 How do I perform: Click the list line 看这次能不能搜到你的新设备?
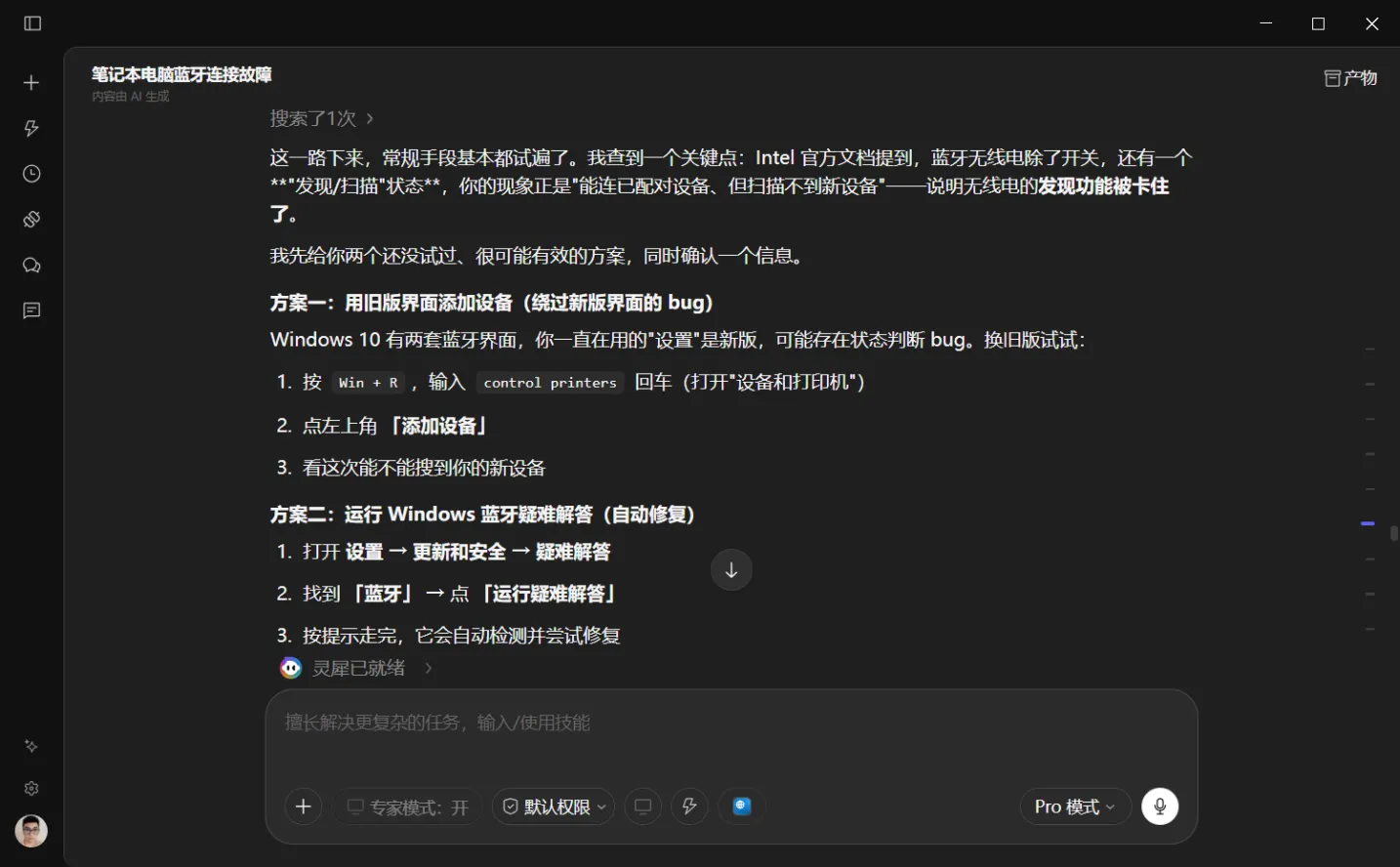click(424, 468)
